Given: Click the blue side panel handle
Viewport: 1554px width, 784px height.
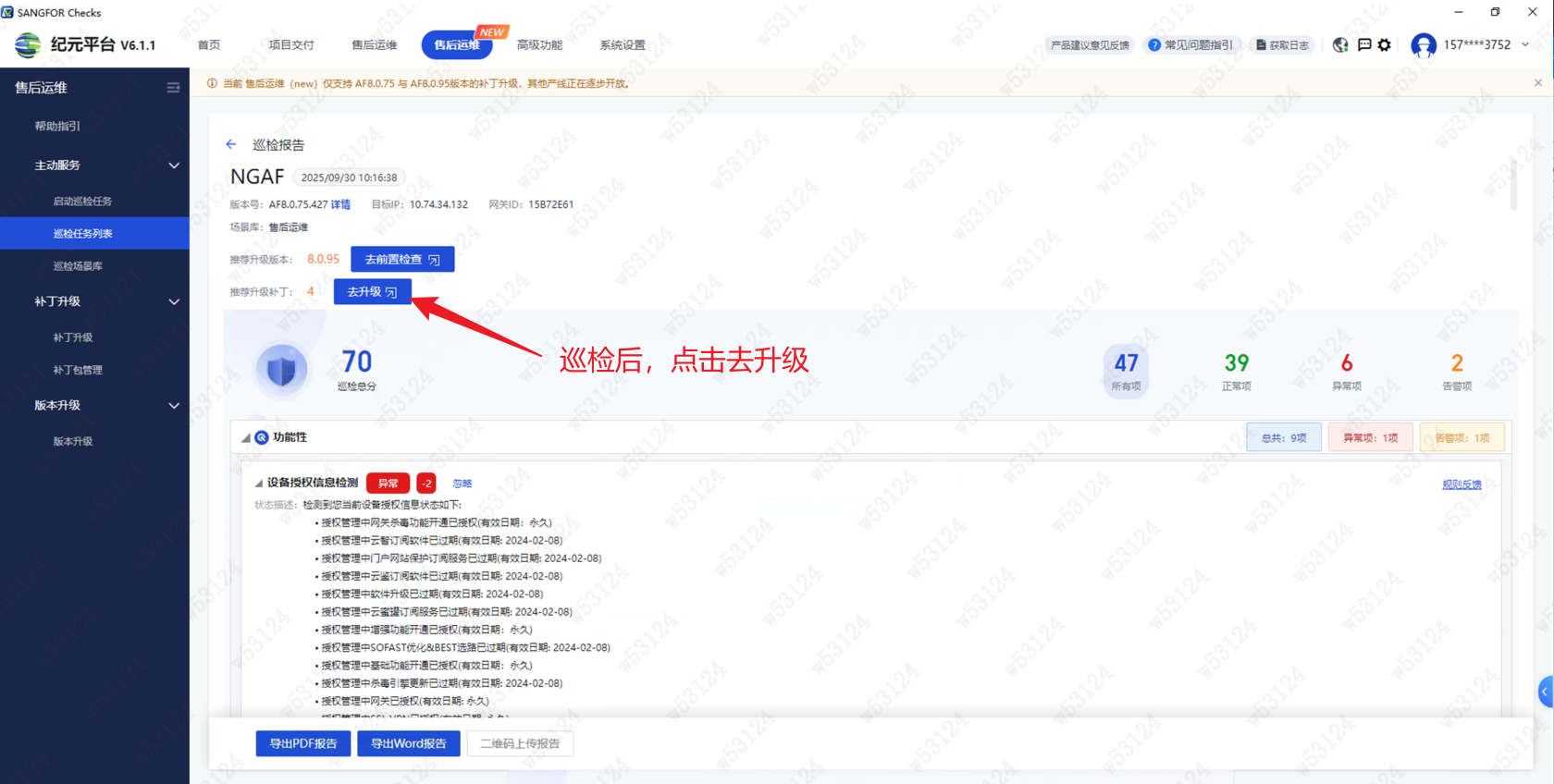Looking at the screenshot, I should (x=1546, y=692).
